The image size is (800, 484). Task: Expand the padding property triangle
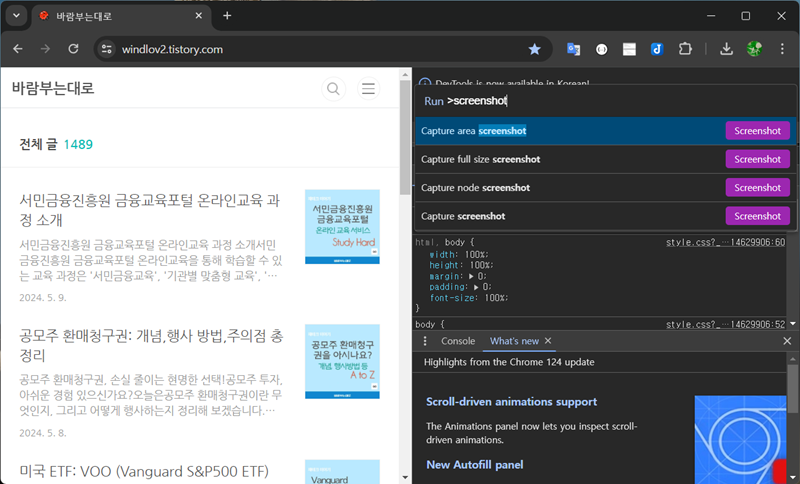476,287
